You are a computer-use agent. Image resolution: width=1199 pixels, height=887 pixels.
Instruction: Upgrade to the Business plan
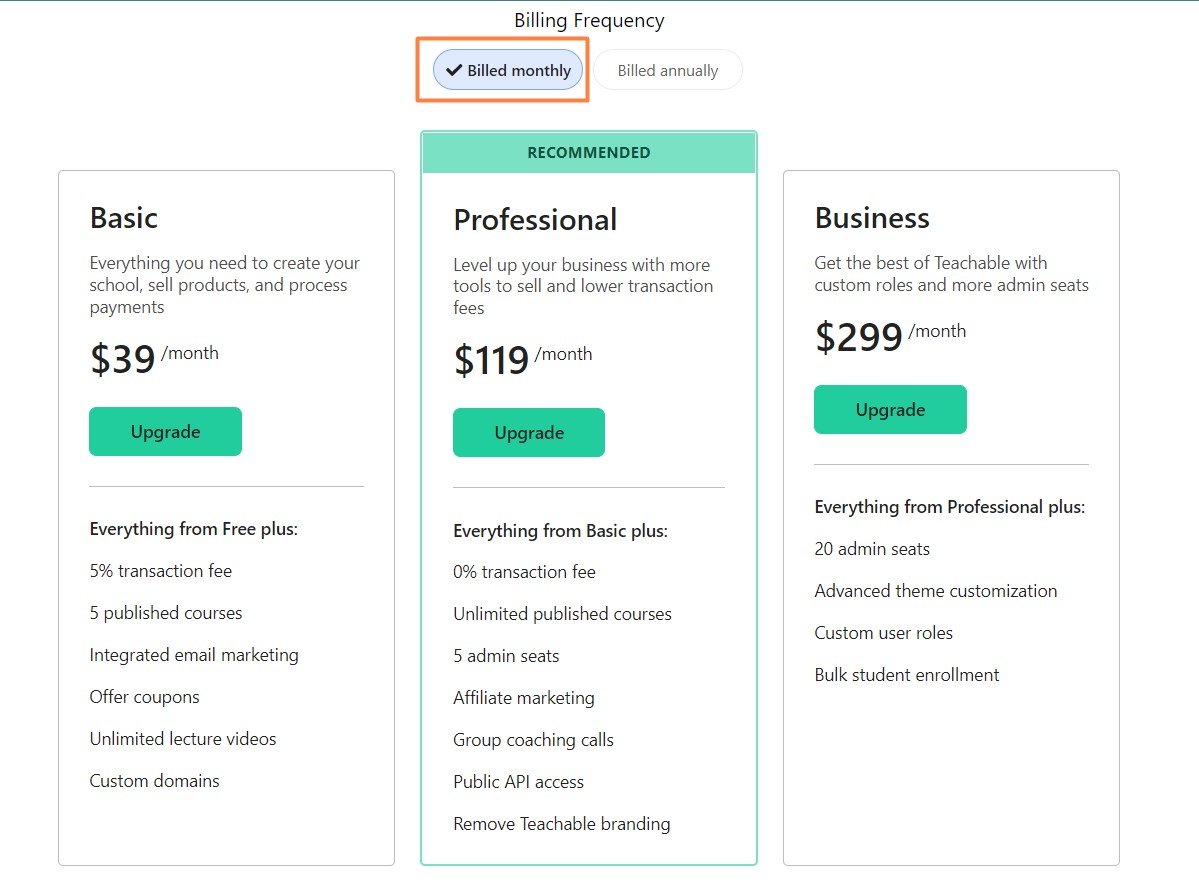890,410
